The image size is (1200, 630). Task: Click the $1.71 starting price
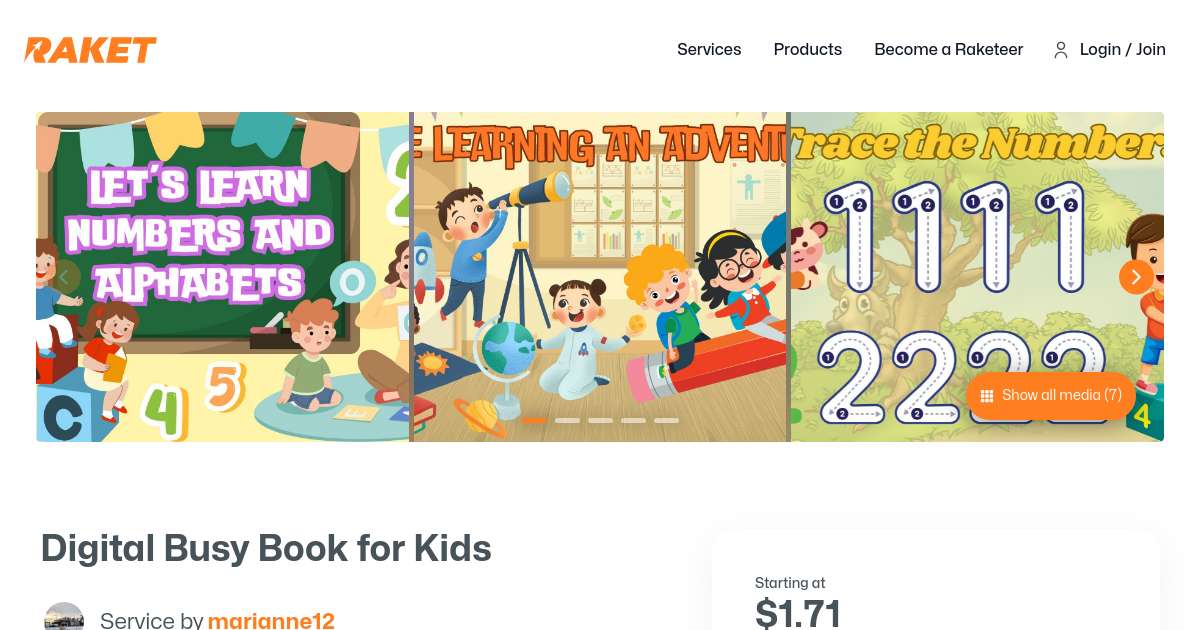(798, 612)
